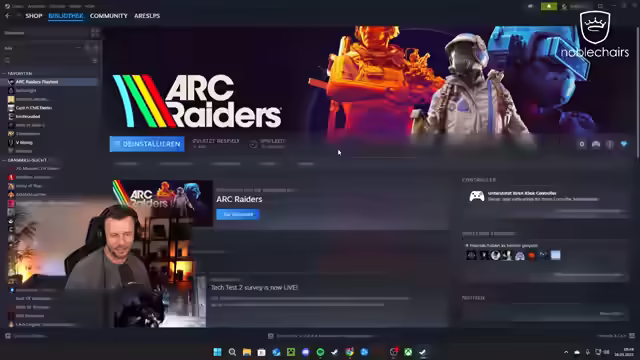Click the back arrow in Steam navigation
The height and width of the screenshot is (360, 640).
click(8, 16)
